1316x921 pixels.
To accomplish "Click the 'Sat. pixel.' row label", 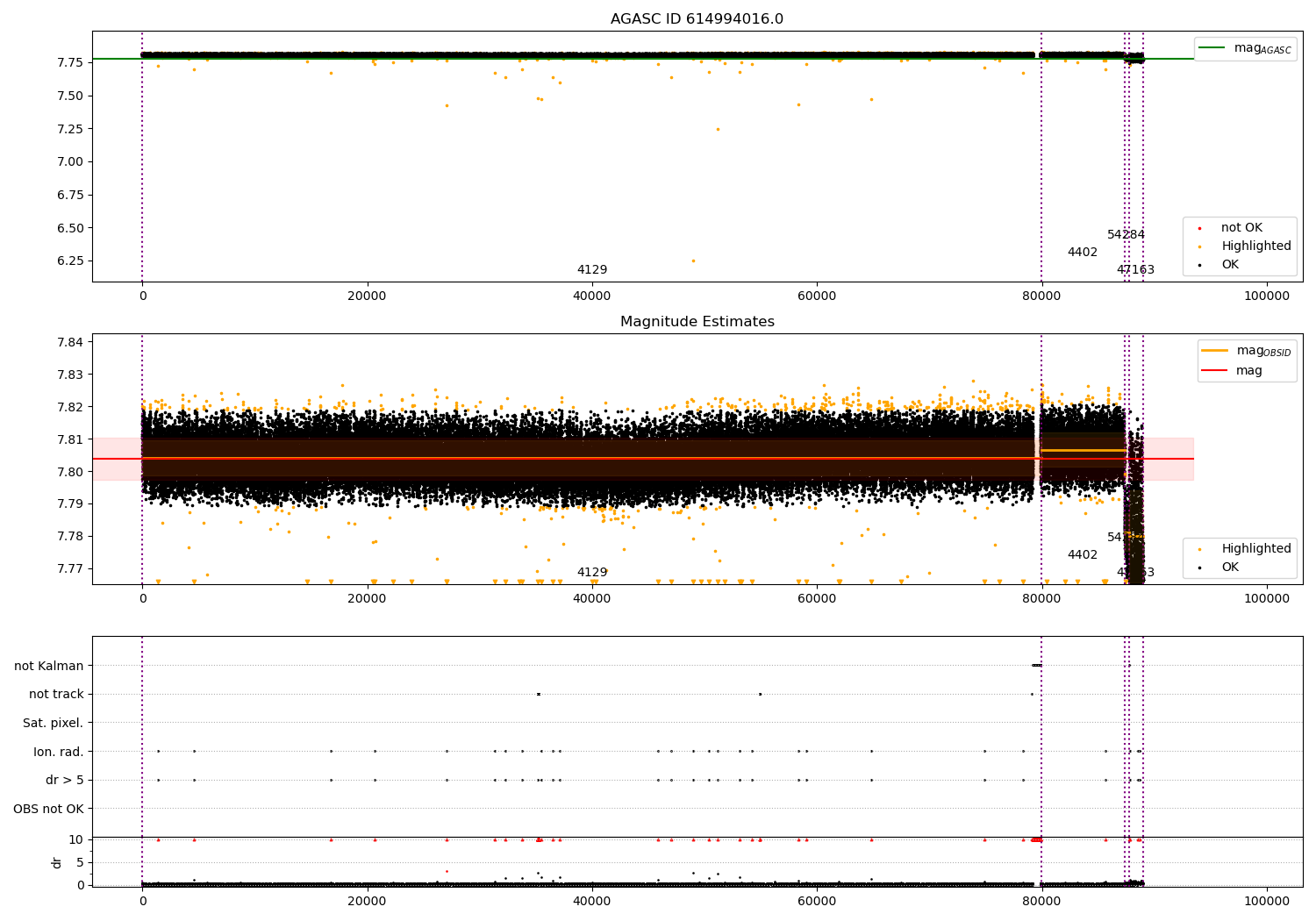I will point(53,723).
